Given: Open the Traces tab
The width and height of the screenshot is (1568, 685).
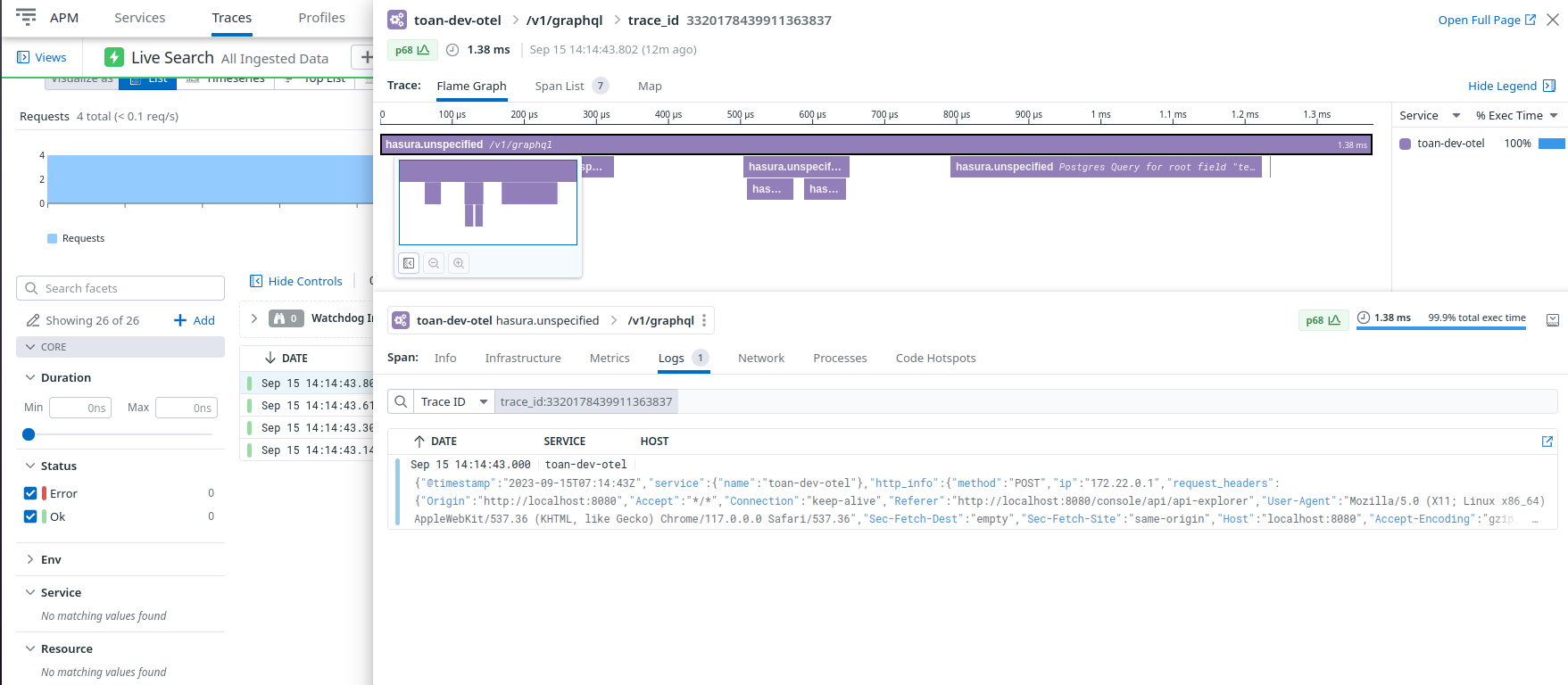Looking at the screenshot, I should click(232, 18).
